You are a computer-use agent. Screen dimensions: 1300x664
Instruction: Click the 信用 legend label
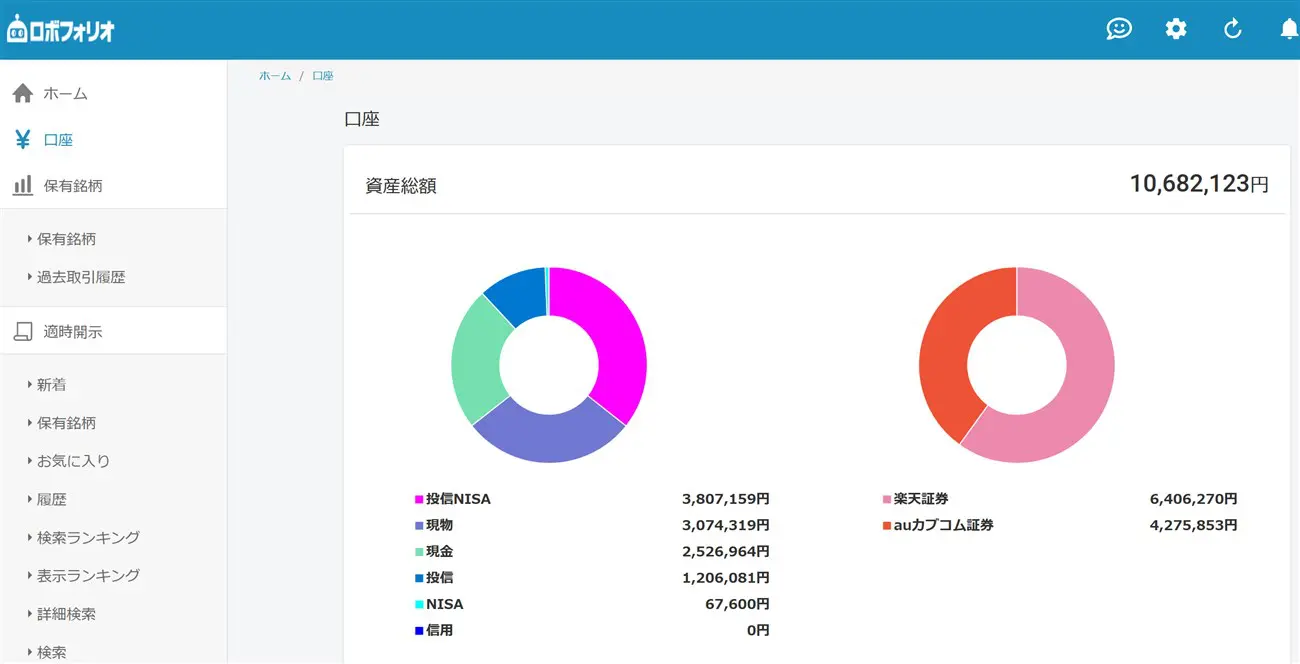point(440,630)
